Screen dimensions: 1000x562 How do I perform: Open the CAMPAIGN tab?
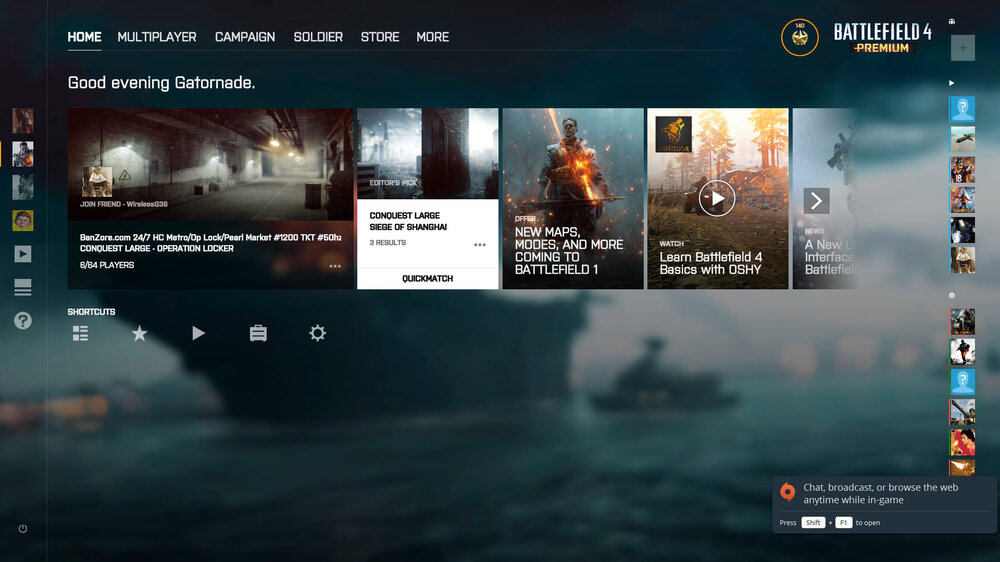tap(245, 37)
